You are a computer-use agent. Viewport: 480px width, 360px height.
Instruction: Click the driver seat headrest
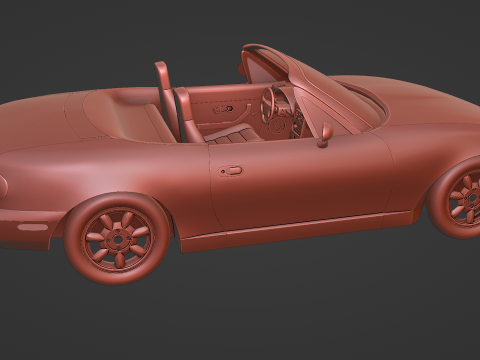tap(163, 76)
